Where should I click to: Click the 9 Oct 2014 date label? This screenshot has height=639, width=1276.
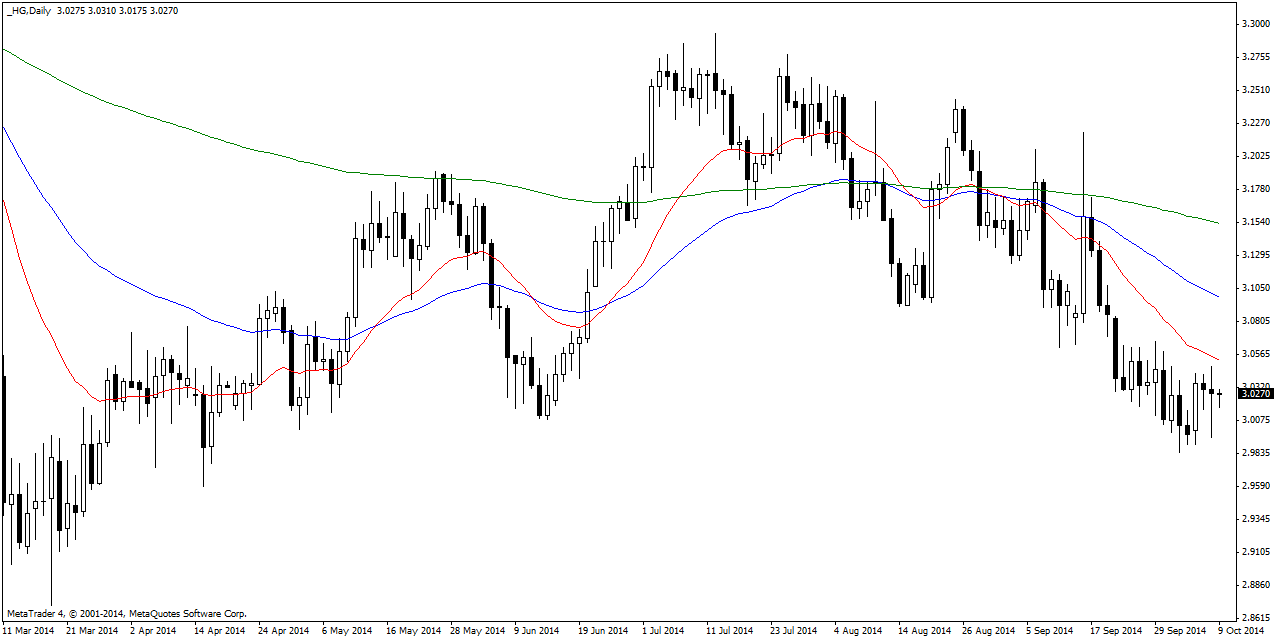(1241, 631)
